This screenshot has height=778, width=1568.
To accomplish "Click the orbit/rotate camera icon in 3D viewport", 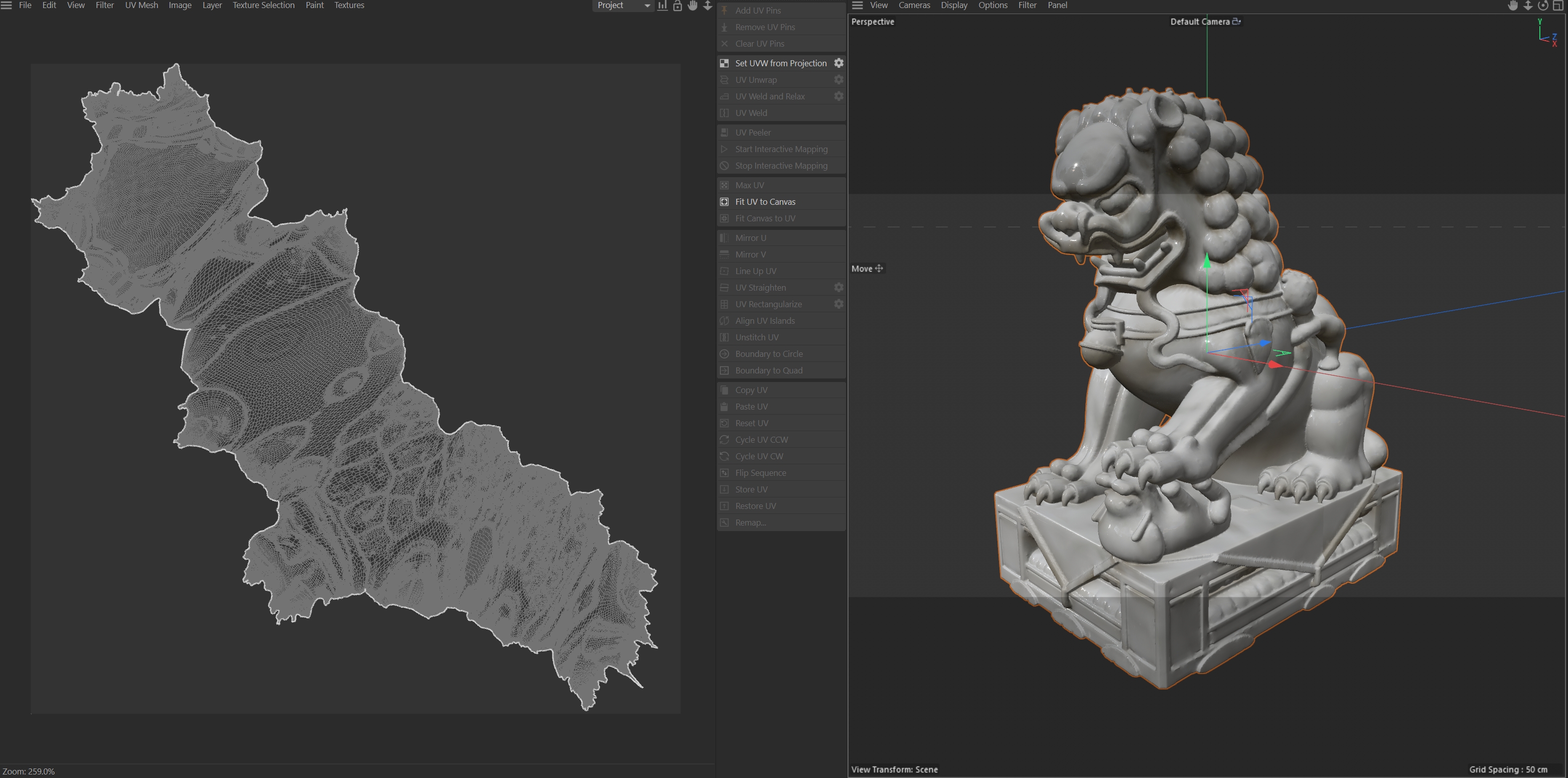I will point(1542,6).
